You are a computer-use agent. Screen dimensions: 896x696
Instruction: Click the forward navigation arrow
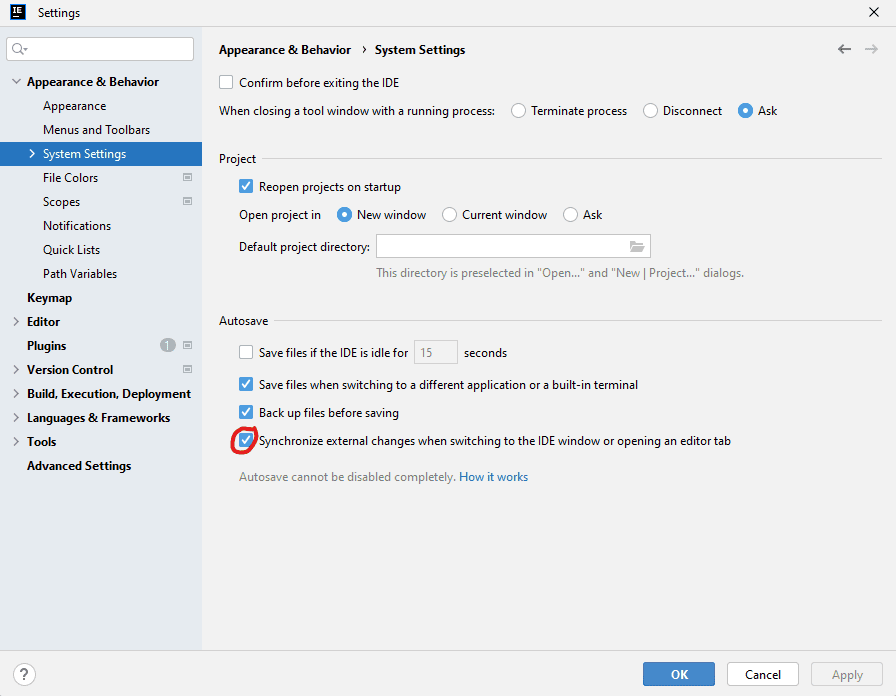871,49
